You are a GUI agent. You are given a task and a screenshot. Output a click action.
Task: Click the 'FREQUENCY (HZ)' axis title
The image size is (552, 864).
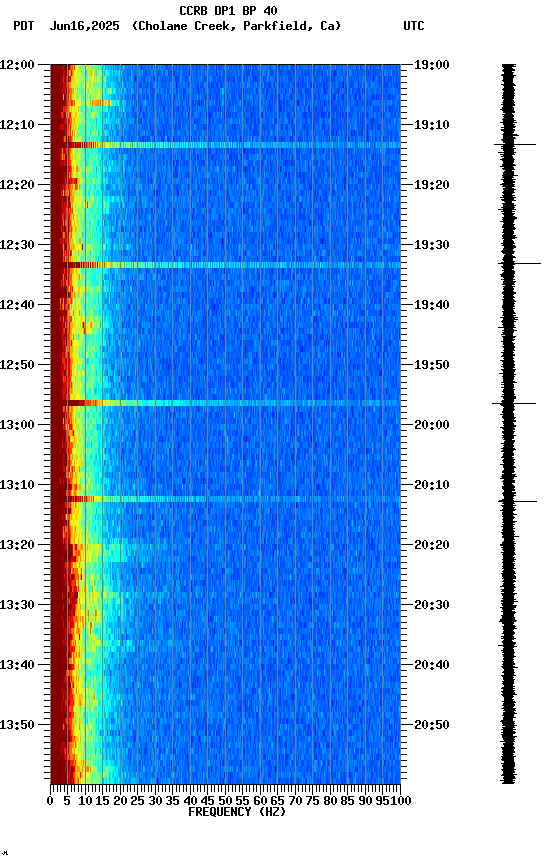237,813
